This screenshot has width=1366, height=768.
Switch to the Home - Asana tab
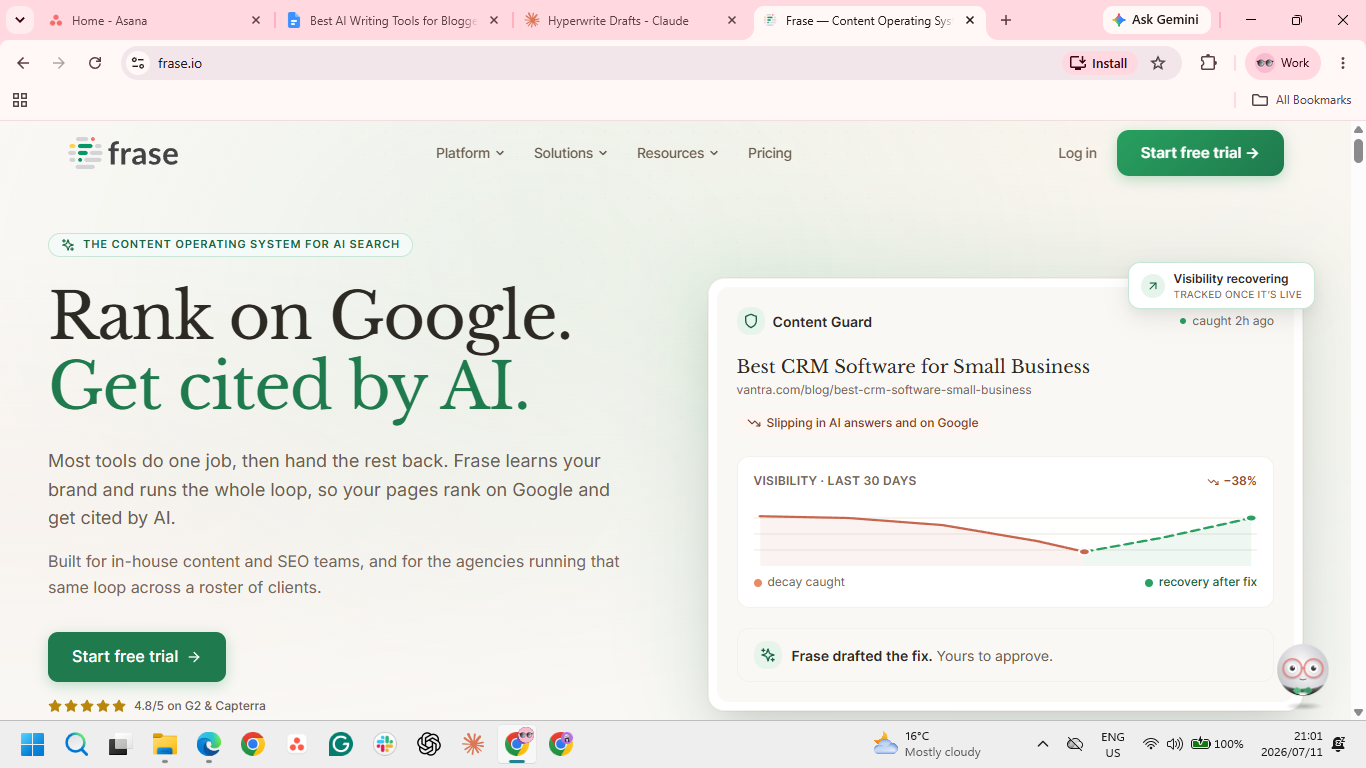click(x=155, y=20)
